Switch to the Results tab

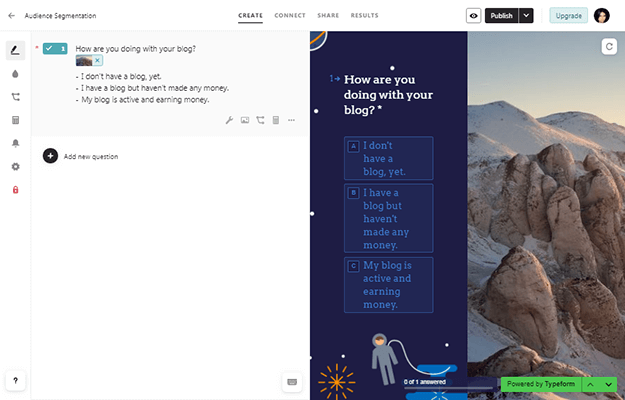pyautogui.click(x=364, y=16)
